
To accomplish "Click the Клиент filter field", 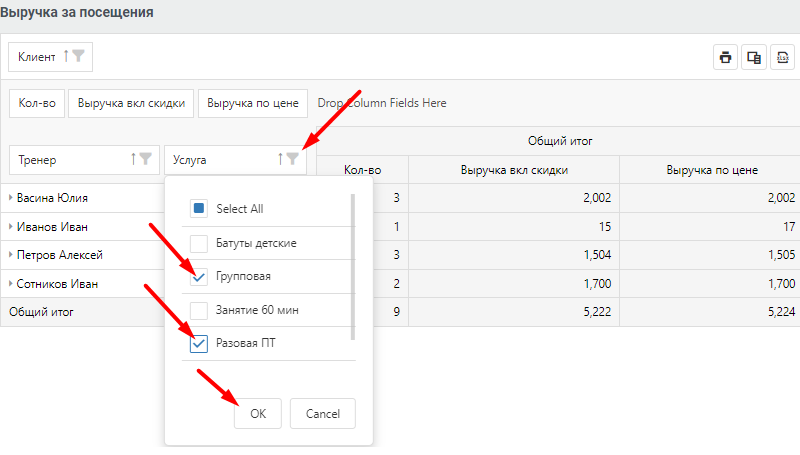I will click(50, 57).
